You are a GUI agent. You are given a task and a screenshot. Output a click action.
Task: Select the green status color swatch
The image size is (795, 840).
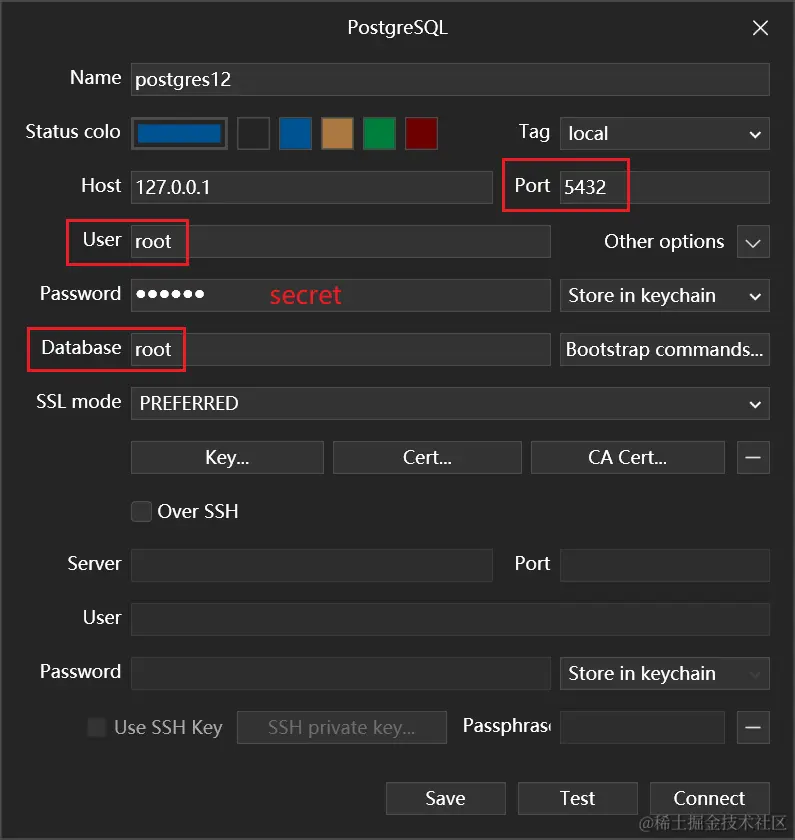[379, 133]
